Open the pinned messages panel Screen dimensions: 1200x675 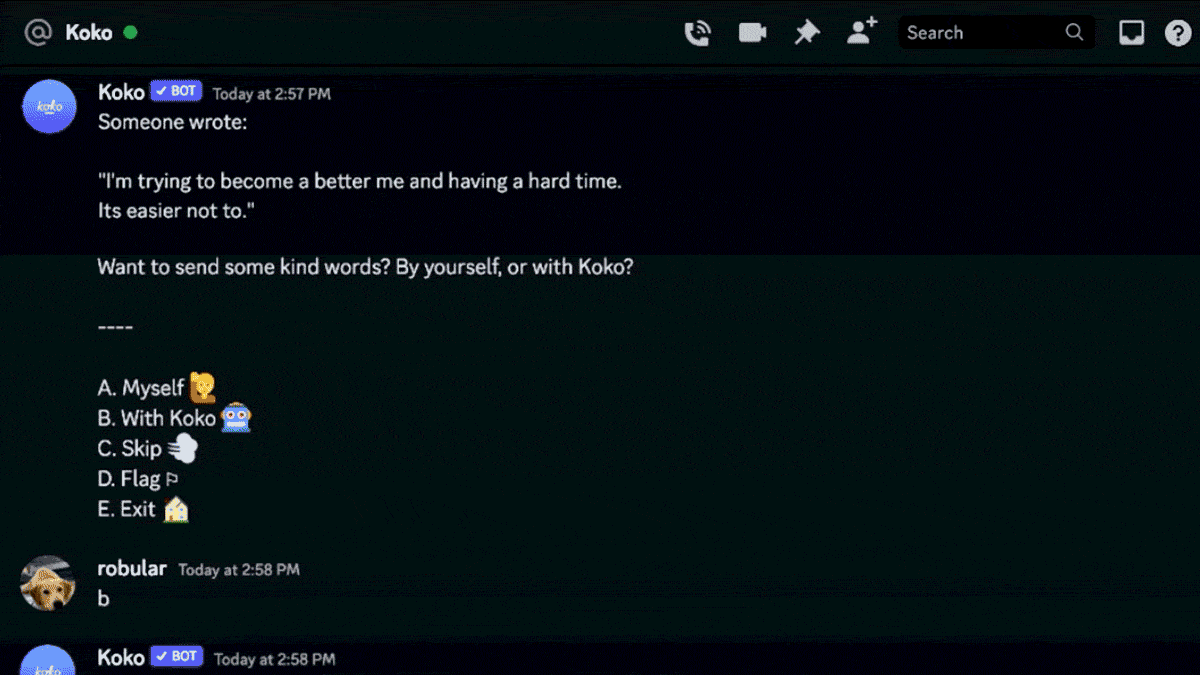[807, 32]
